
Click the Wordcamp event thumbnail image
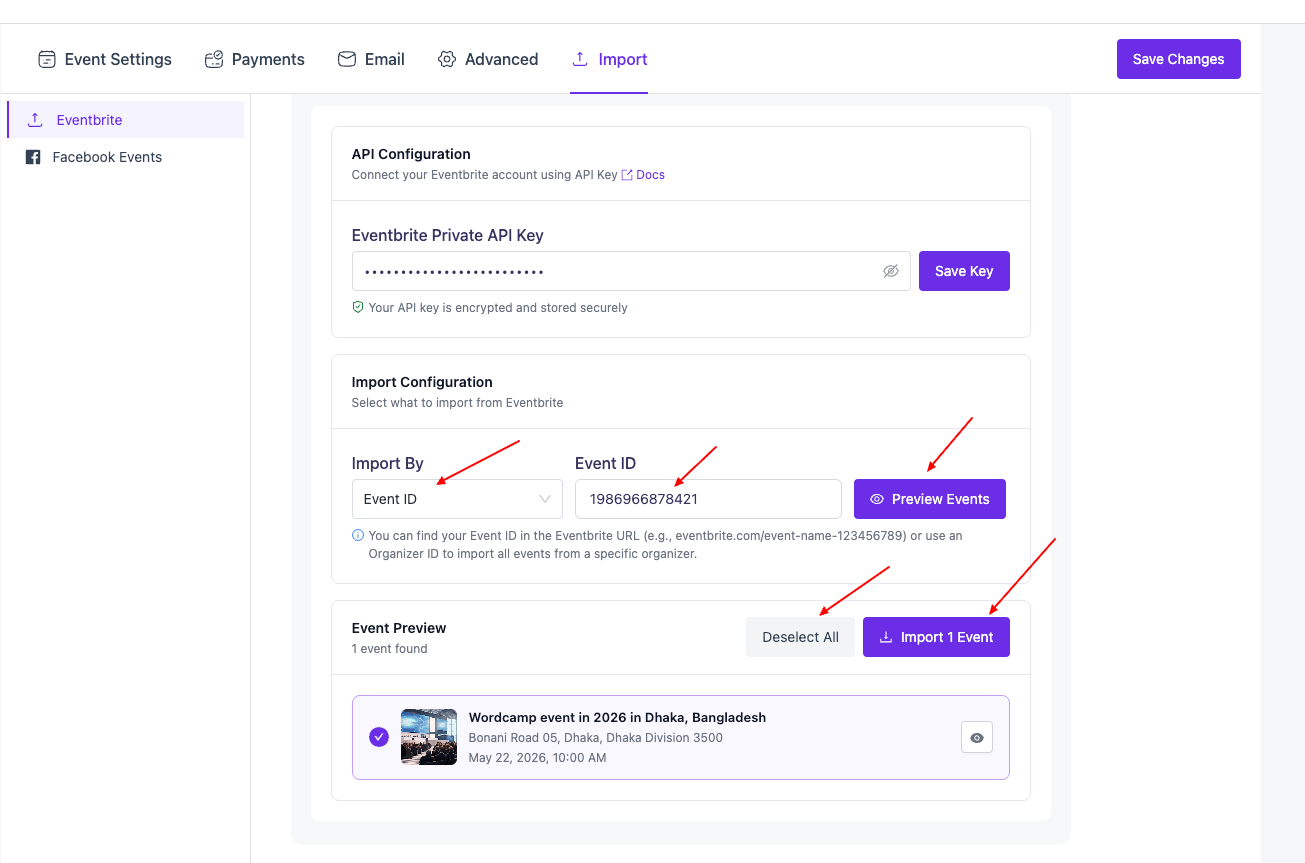[x=429, y=737]
